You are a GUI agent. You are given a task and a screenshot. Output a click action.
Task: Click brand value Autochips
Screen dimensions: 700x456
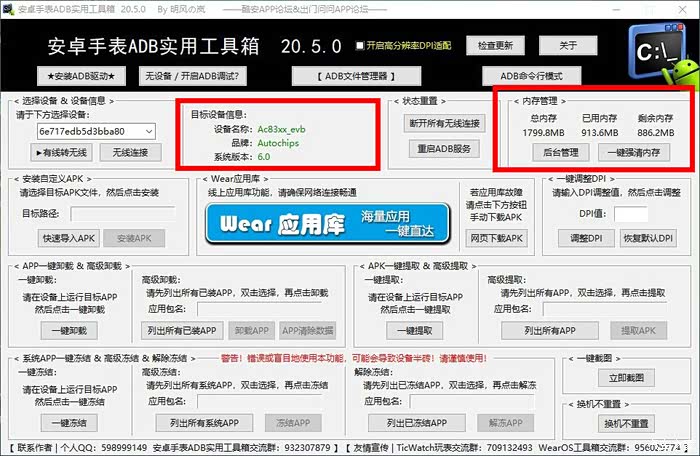click(278, 143)
